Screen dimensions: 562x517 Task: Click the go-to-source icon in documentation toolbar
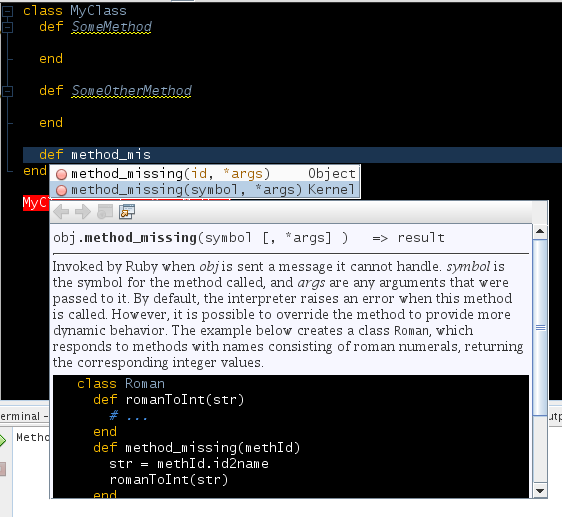click(x=127, y=212)
